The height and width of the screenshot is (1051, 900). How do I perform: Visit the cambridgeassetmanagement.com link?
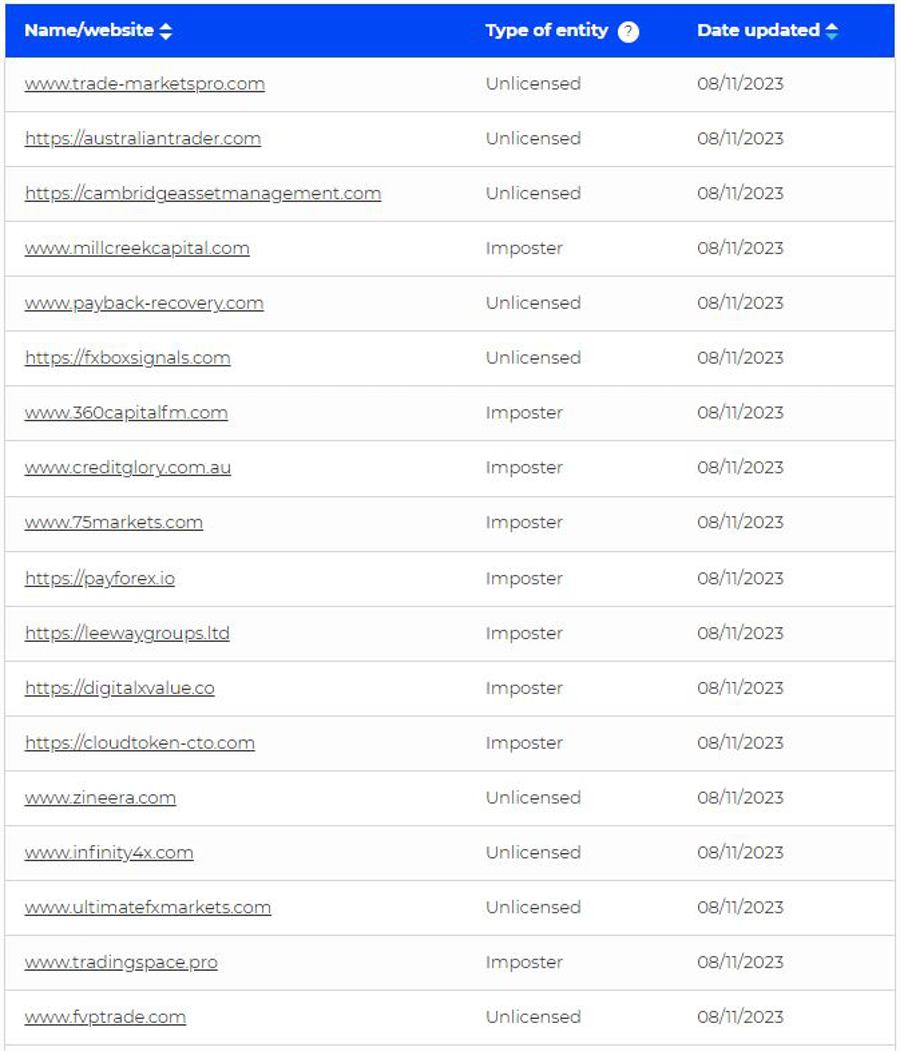pos(203,193)
